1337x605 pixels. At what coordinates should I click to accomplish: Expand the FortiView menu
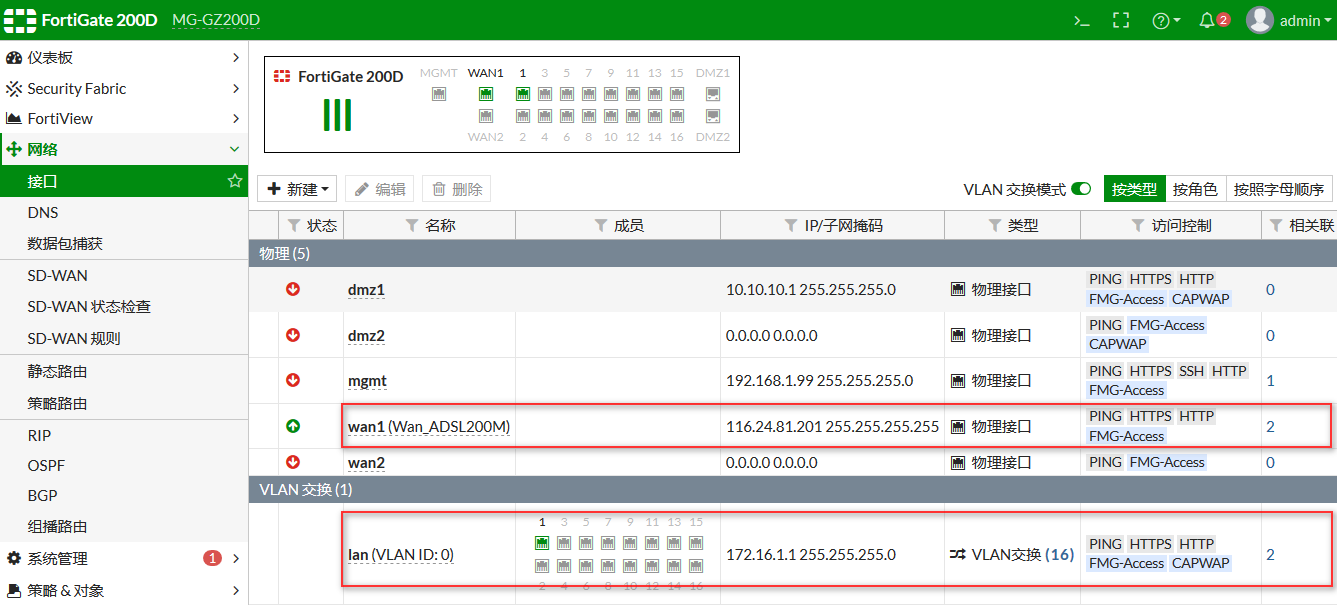(123, 118)
